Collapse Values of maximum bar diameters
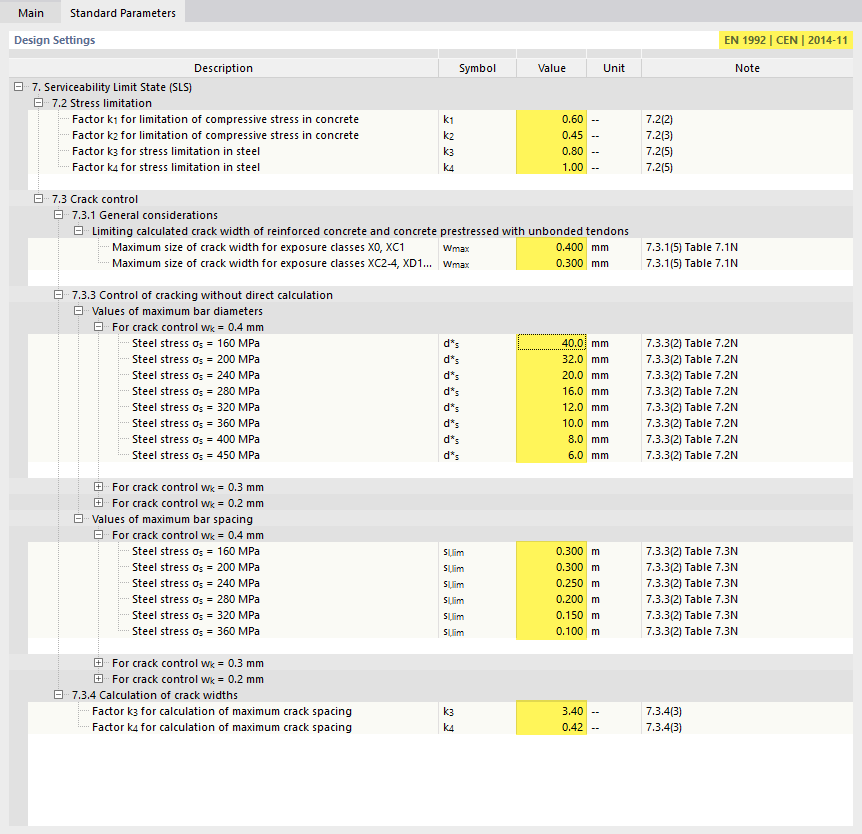This screenshot has height=834, width=862. pos(78,311)
